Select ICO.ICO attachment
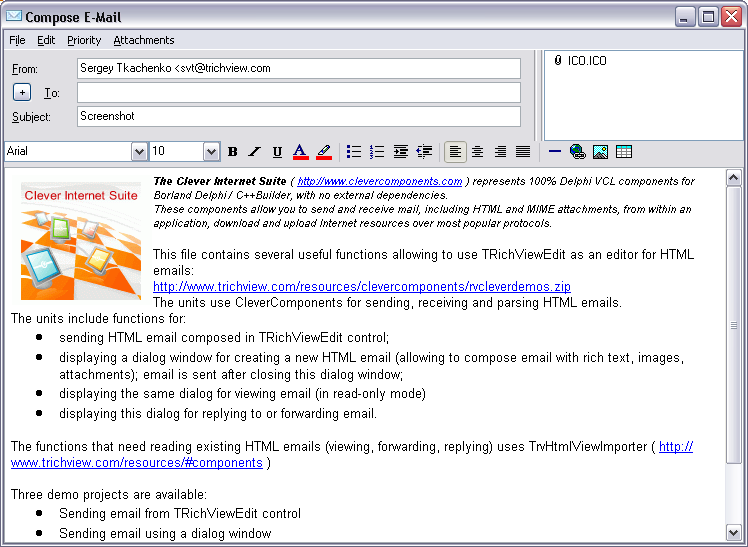Viewport: 748px width, 547px height. point(587,61)
